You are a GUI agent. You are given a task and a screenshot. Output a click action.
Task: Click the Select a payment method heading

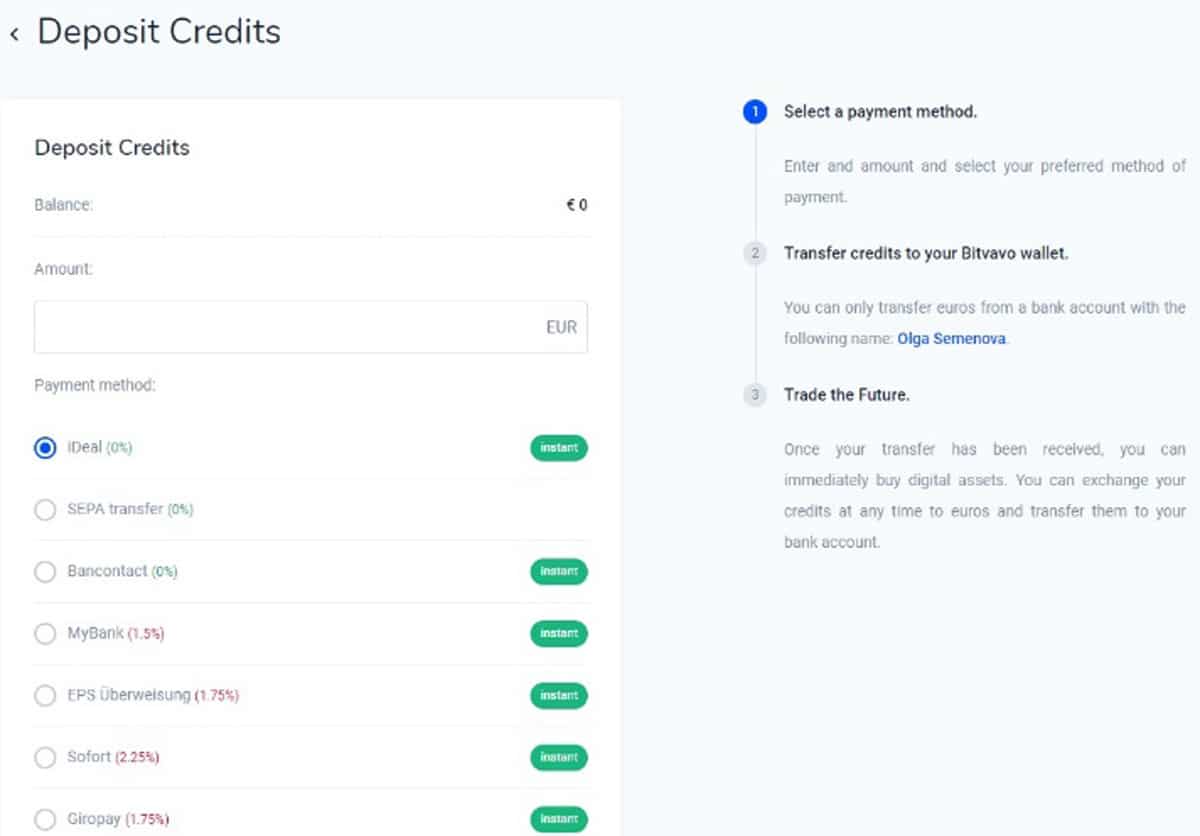[880, 112]
